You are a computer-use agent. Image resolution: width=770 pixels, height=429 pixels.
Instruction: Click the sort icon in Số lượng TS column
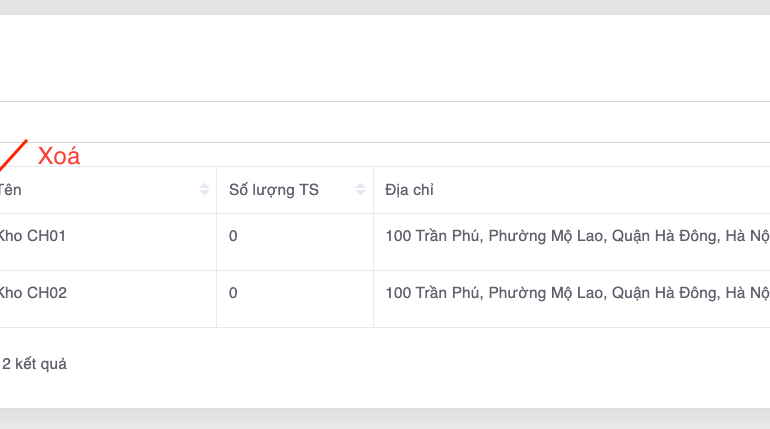coord(361,190)
